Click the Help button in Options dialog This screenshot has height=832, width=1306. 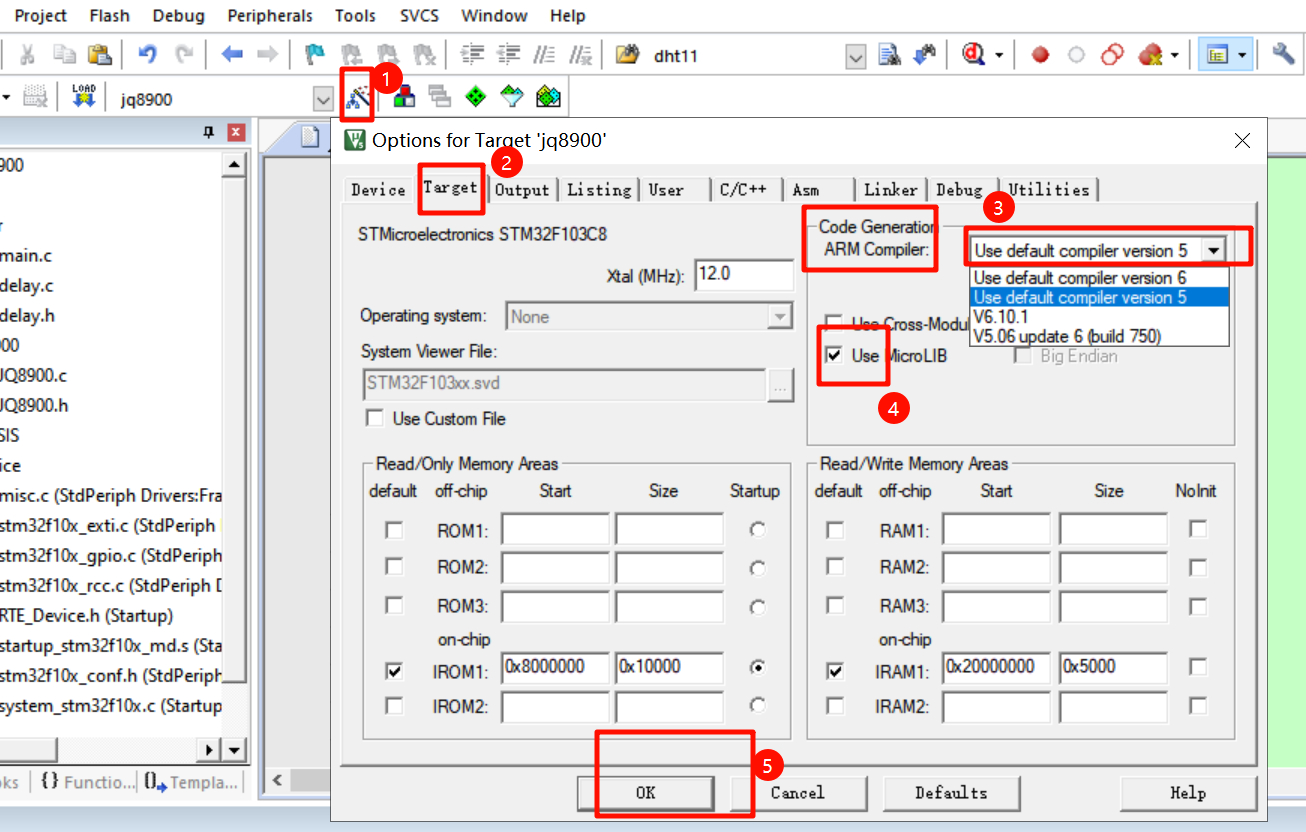pos(1188,793)
